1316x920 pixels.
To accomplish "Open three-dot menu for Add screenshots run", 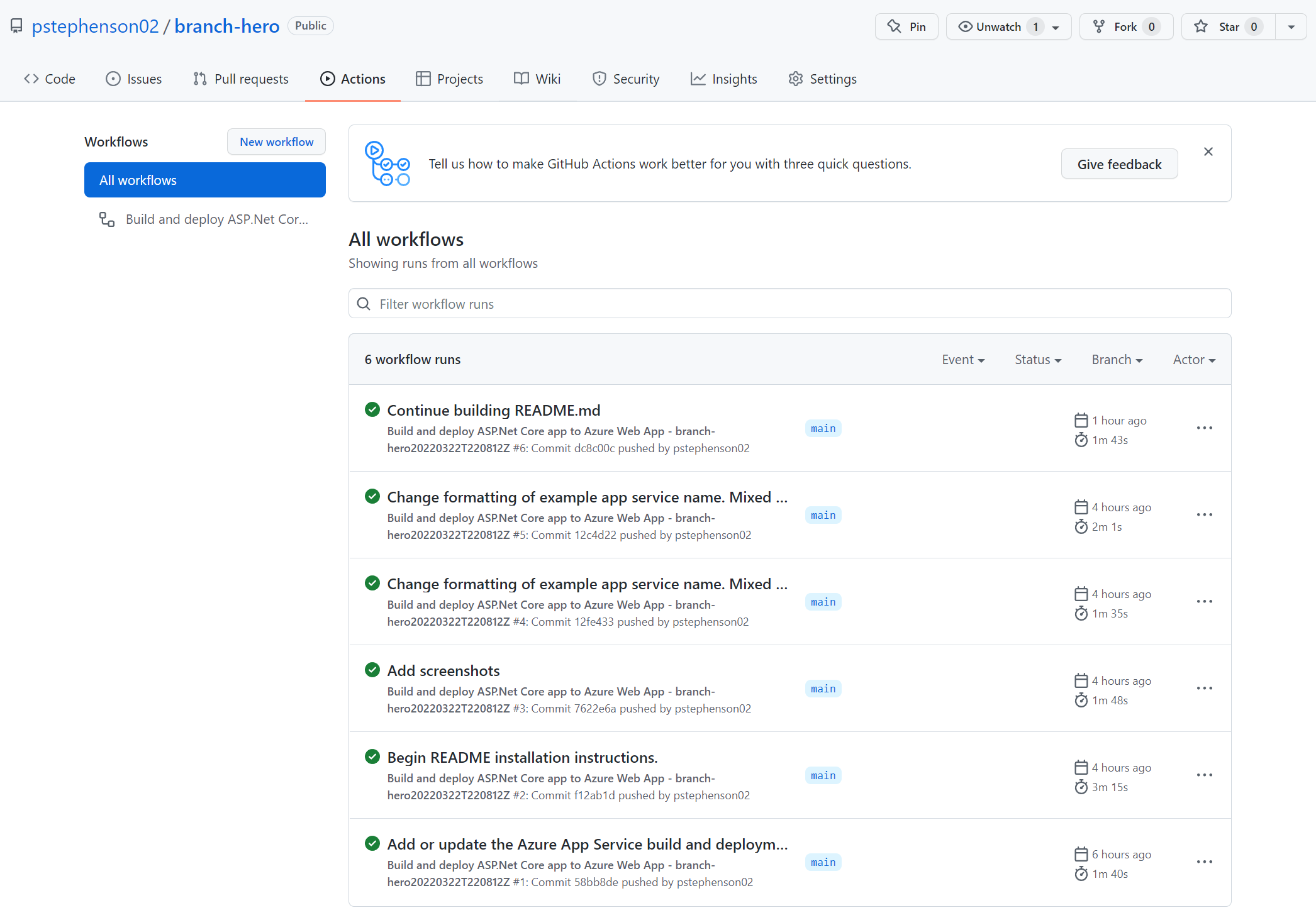I will click(x=1204, y=689).
